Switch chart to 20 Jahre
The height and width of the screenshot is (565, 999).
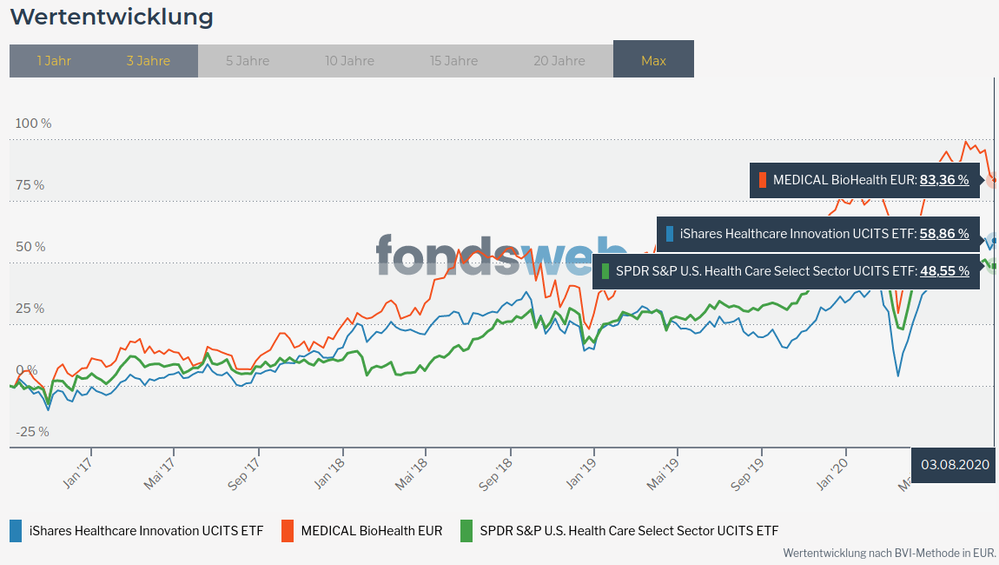pos(559,61)
